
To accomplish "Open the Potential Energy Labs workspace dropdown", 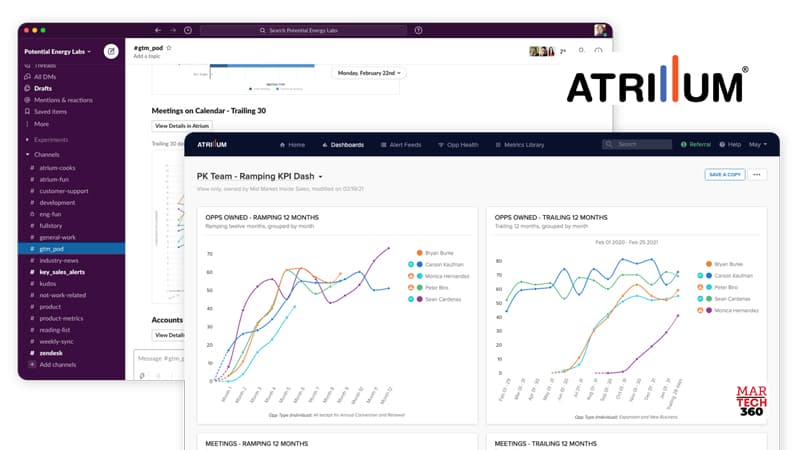I will pyautogui.click(x=57, y=52).
